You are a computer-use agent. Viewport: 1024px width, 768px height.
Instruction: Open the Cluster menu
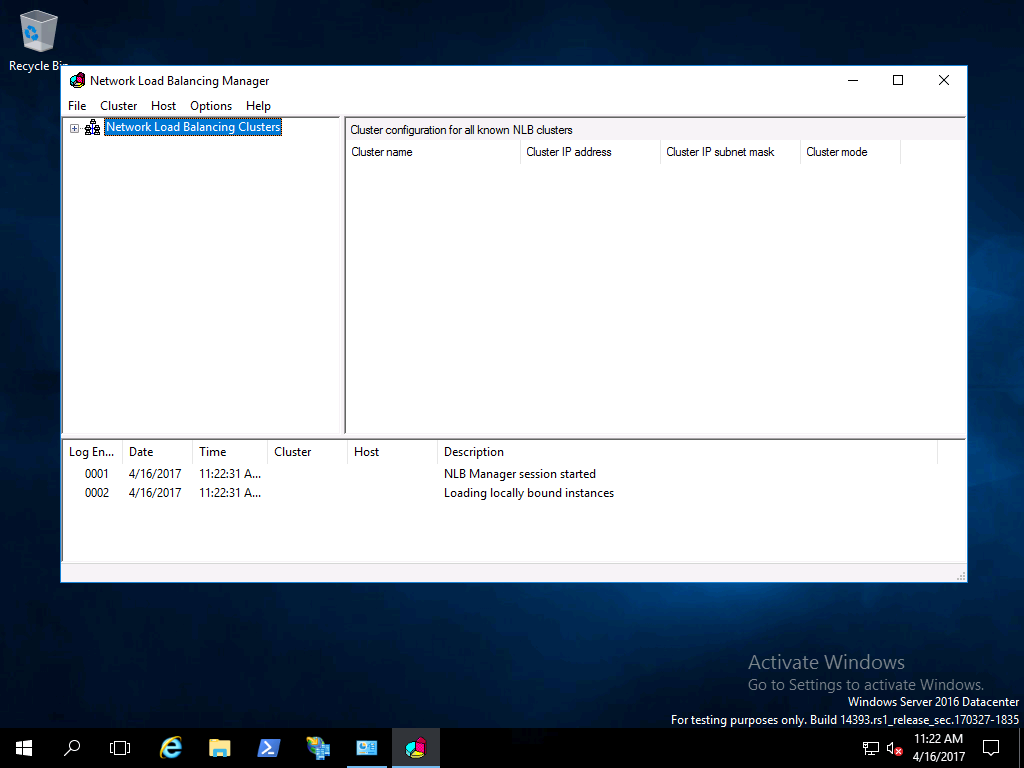tap(118, 106)
